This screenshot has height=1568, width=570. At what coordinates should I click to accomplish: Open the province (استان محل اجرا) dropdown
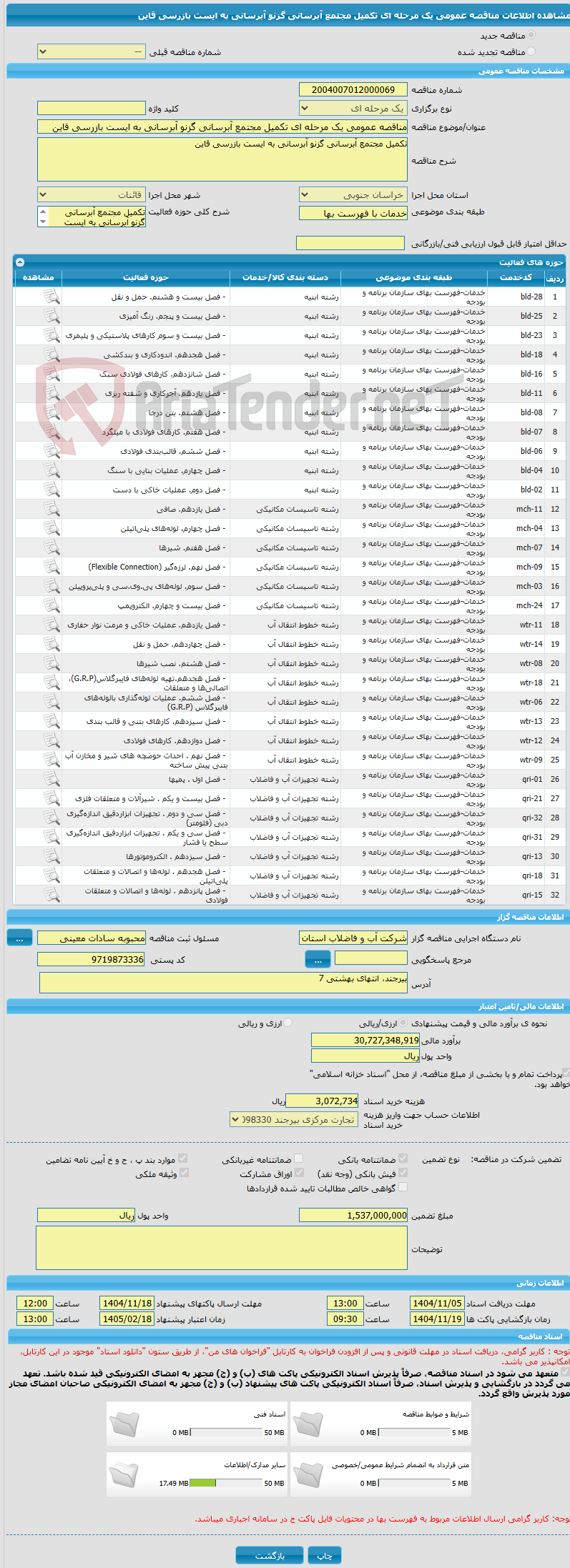click(353, 195)
